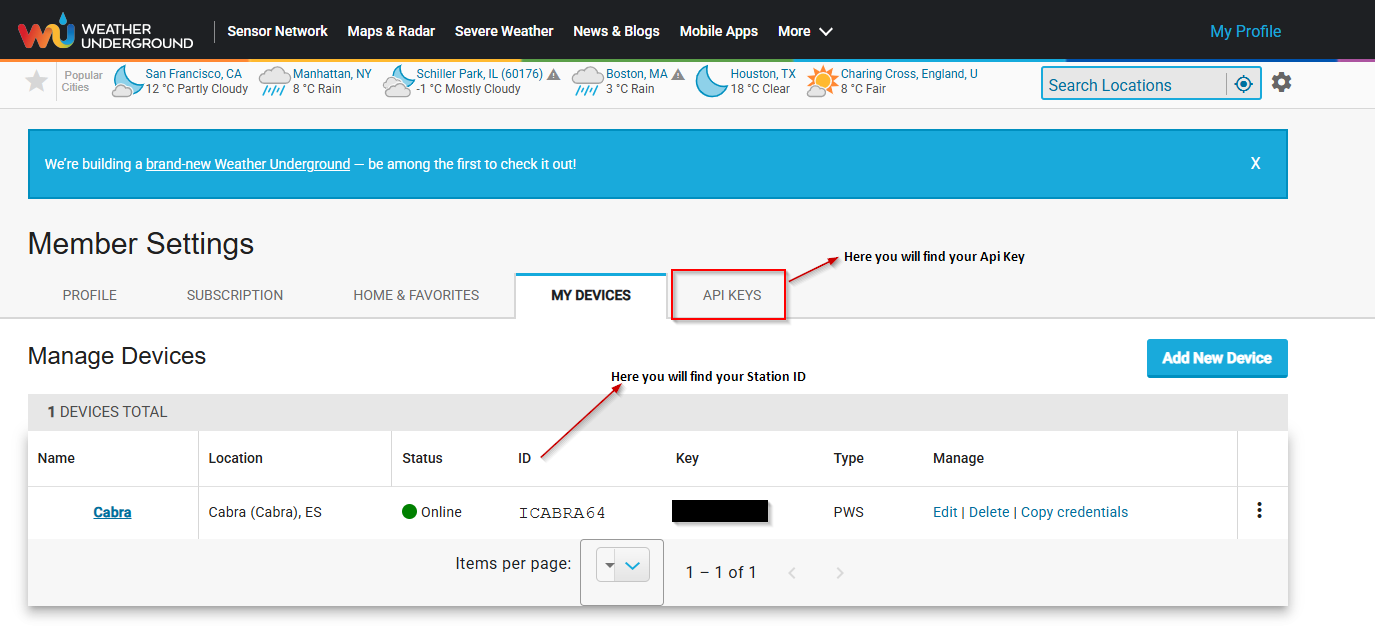
Task: Click the Key column header
Action: tap(687, 458)
